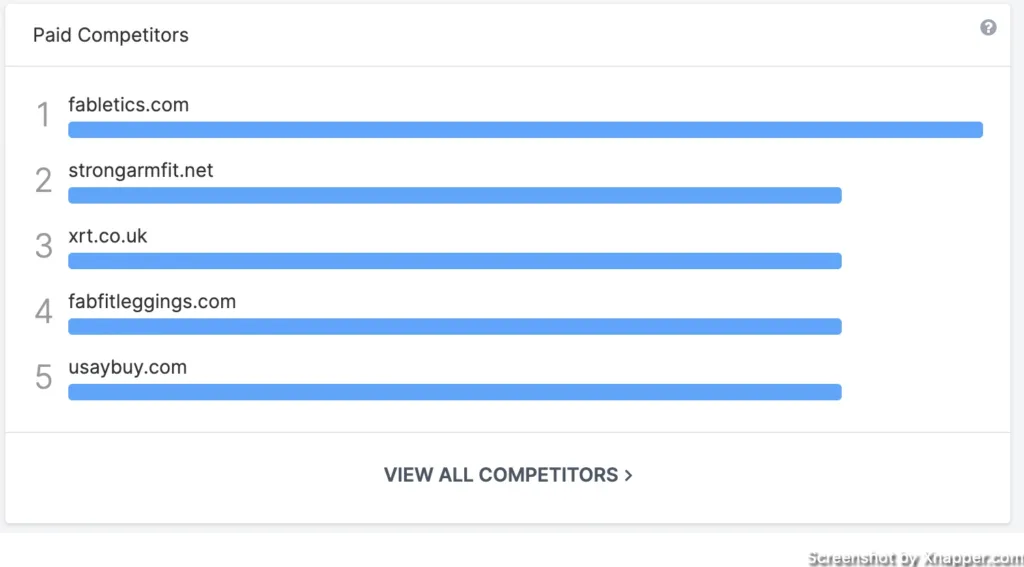The image size is (1024, 567).
Task: Click the Paid Competitors panel title
Action: pyautogui.click(x=111, y=35)
